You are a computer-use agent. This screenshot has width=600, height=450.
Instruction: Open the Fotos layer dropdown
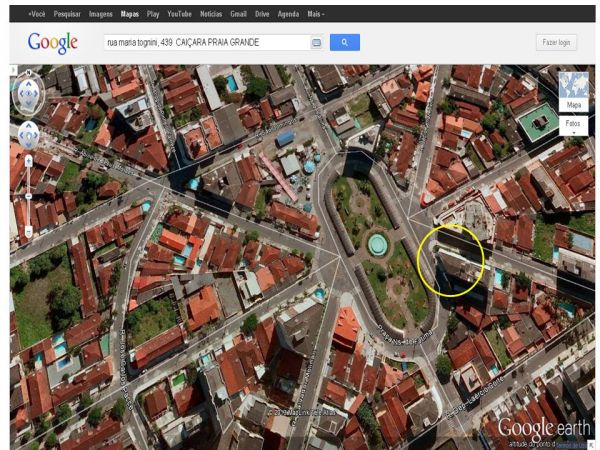[x=573, y=126]
